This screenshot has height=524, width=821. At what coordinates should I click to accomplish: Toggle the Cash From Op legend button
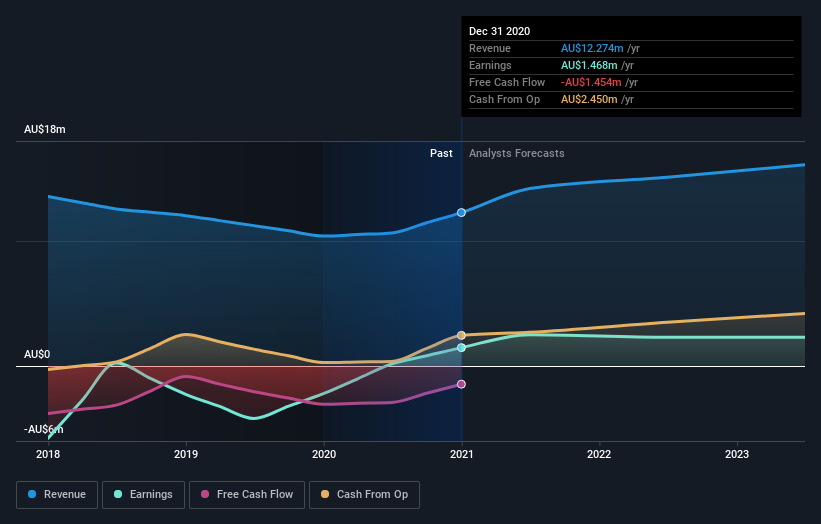click(x=364, y=495)
